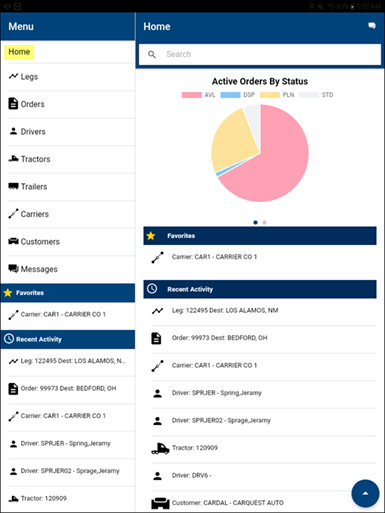The image size is (385, 513).
Task: Click the star icon in sidebar Favorites header
Action: (x=8, y=293)
